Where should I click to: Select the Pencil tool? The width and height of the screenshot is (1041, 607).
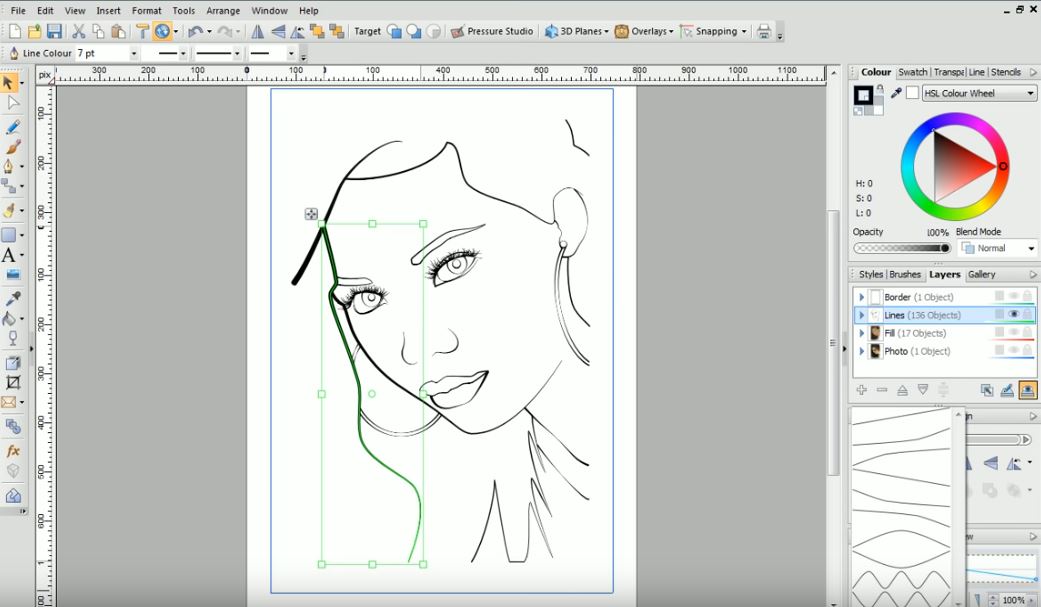click(12, 127)
